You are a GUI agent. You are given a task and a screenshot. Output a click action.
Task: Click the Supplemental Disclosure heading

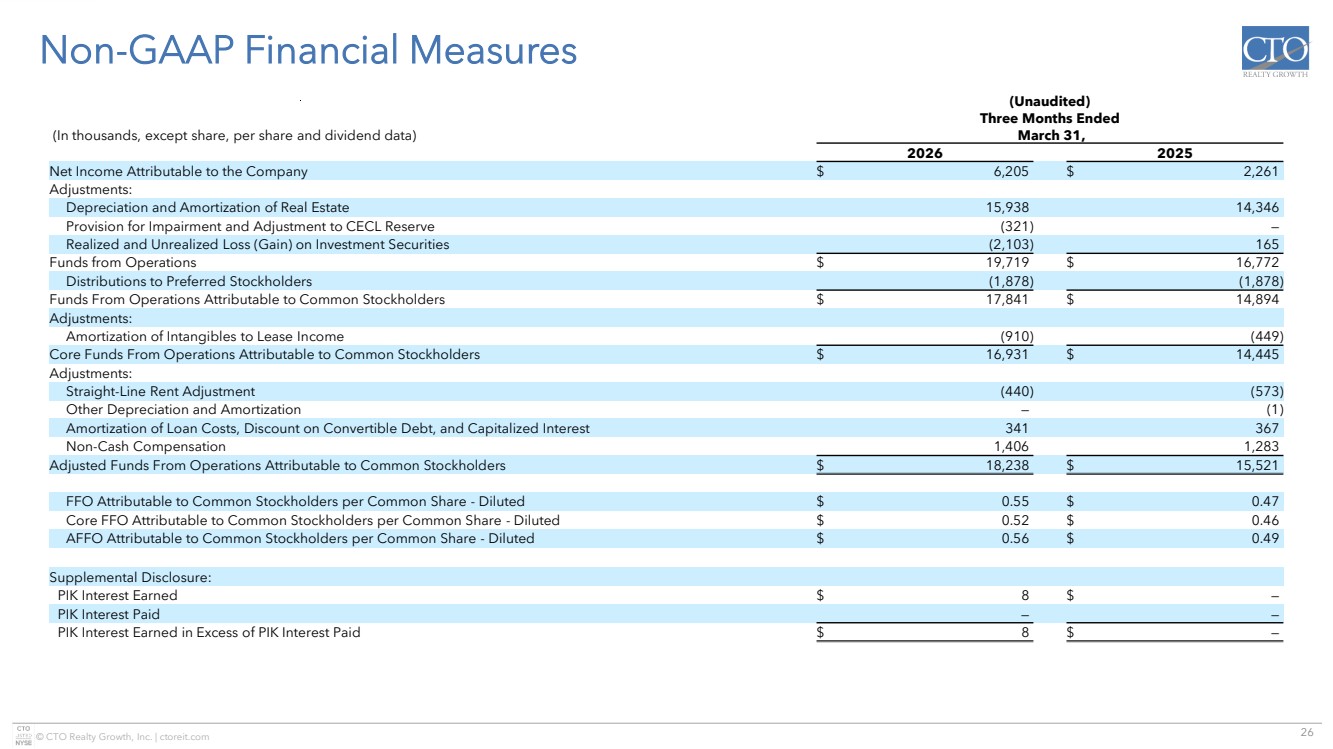coord(130,577)
